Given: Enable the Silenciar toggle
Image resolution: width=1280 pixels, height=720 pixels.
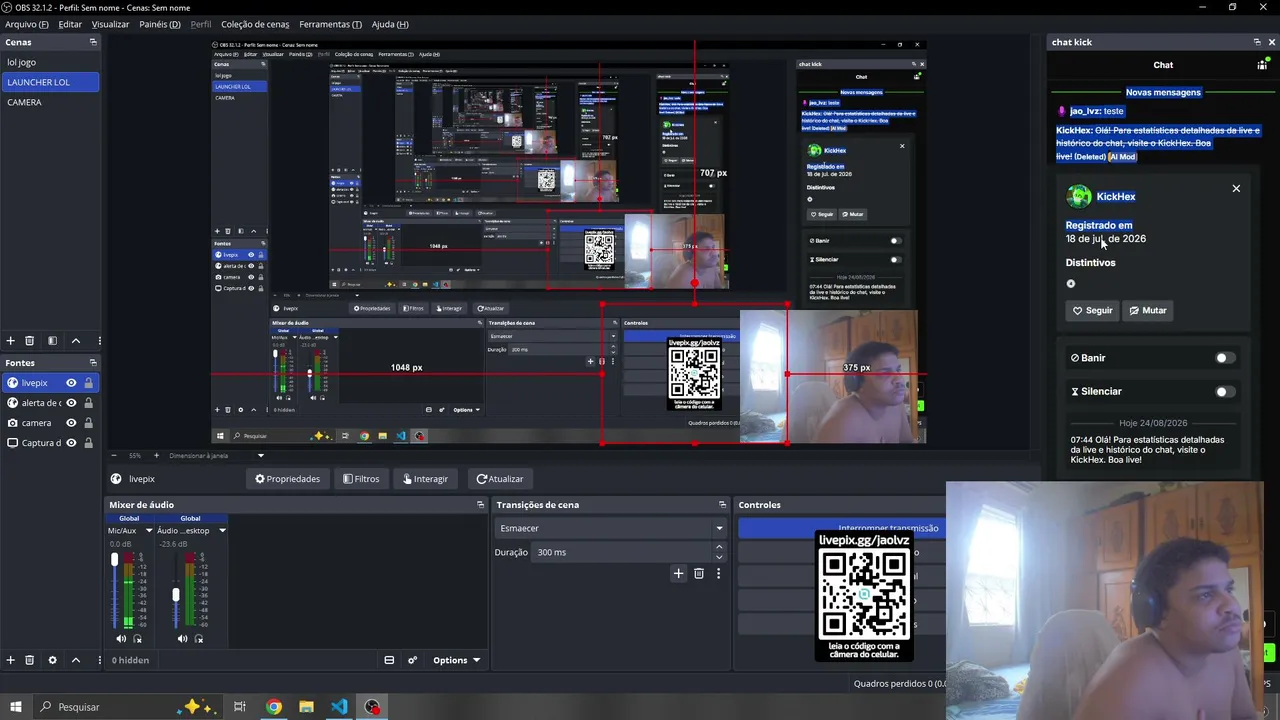Looking at the screenshot, I should (x=1225, y=392).
